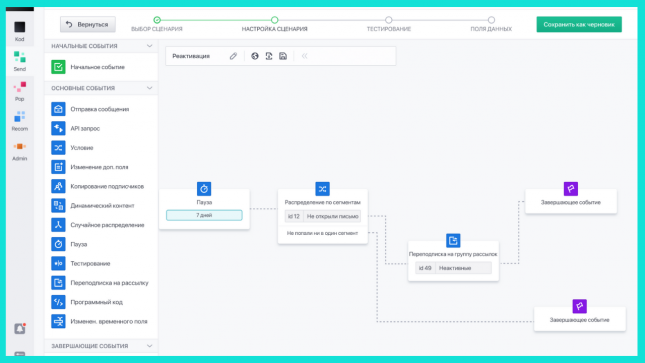The image size is (645, 363).
Task: Click the globe icon in scenario toolbar
Action: pos(255,56)
